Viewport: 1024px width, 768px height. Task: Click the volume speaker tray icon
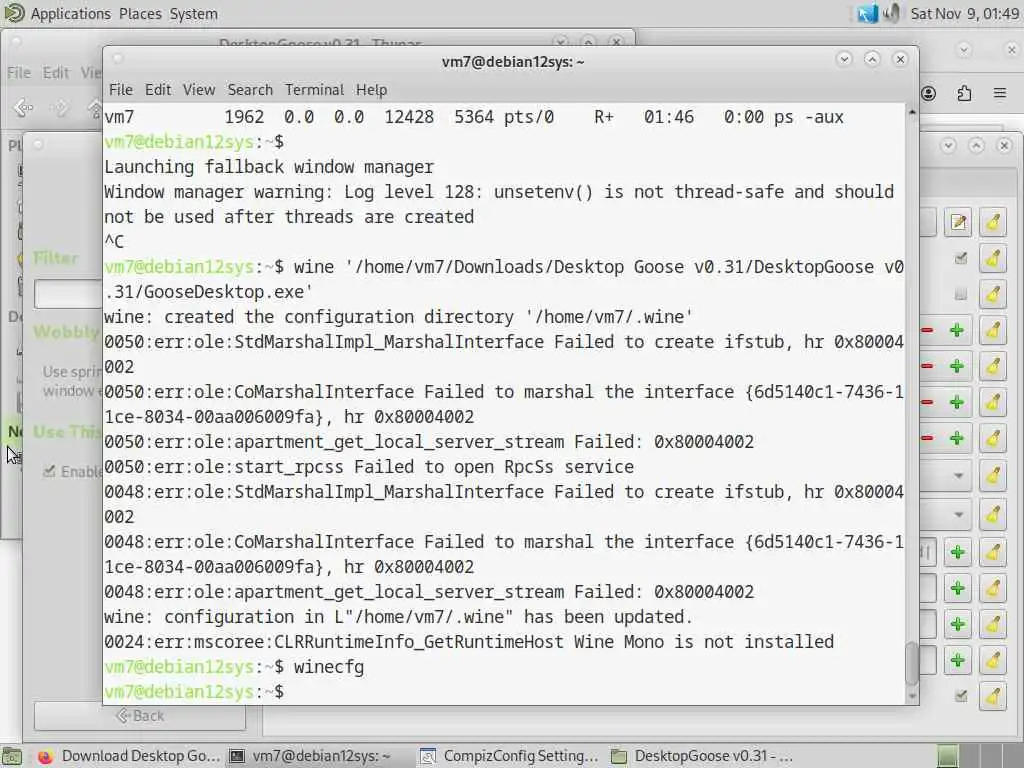[891, 14]
